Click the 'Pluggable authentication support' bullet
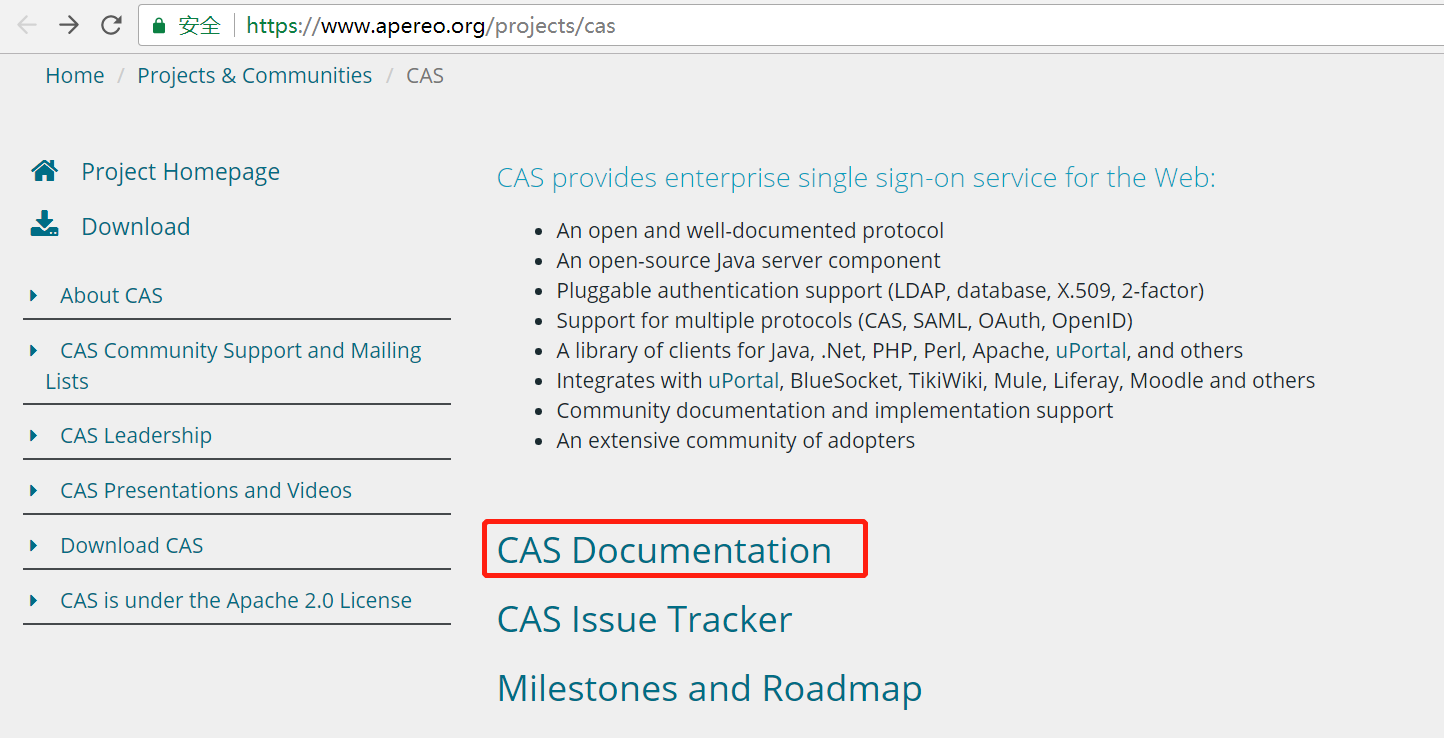The width and height of the screenshot is (1444, 738). click(880, 291)
